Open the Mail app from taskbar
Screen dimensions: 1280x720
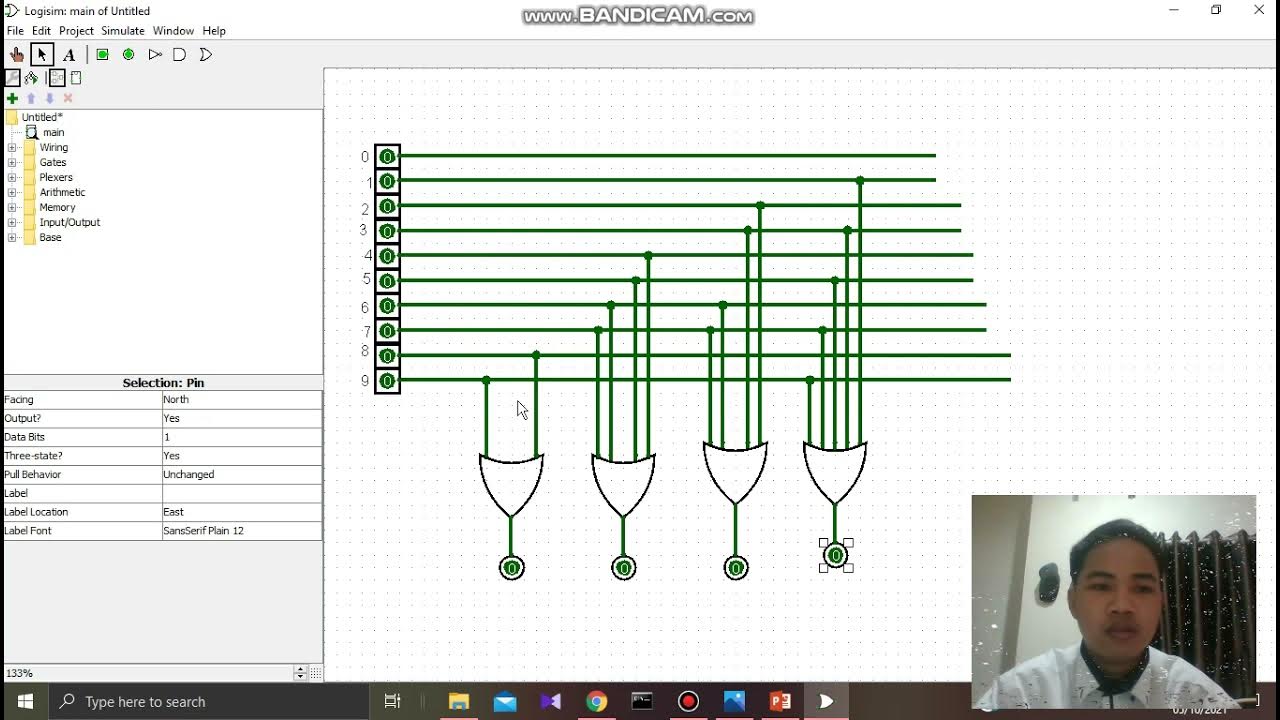click(x=504, y=701)
